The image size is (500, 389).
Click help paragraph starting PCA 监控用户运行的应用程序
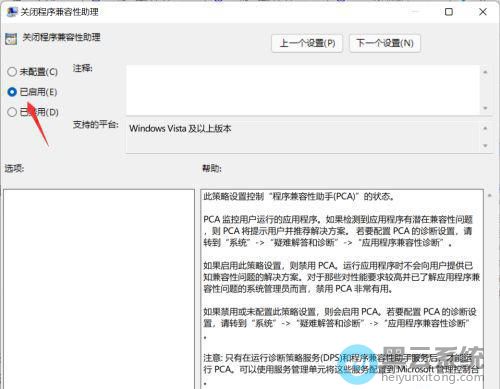(338, 231)
